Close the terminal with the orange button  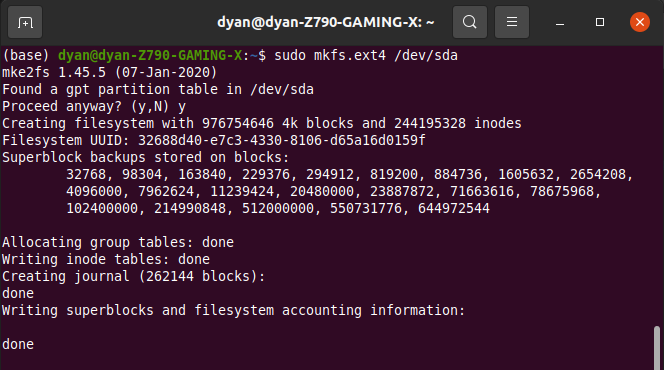(x=640, y=22)
